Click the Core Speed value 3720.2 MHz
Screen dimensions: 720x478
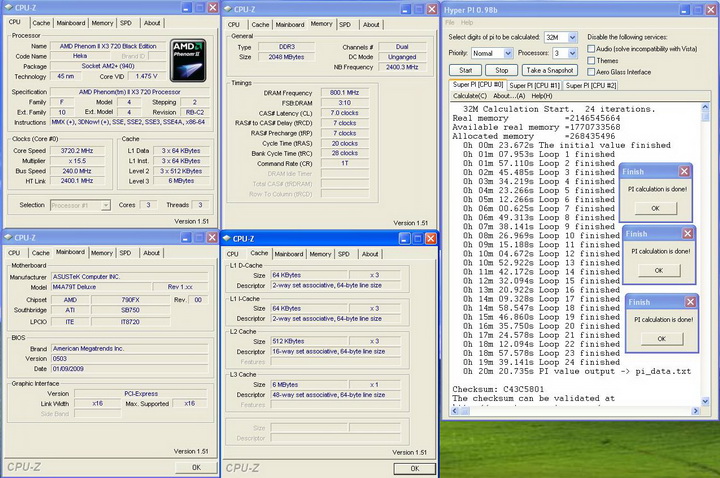(x=77, y=151)
